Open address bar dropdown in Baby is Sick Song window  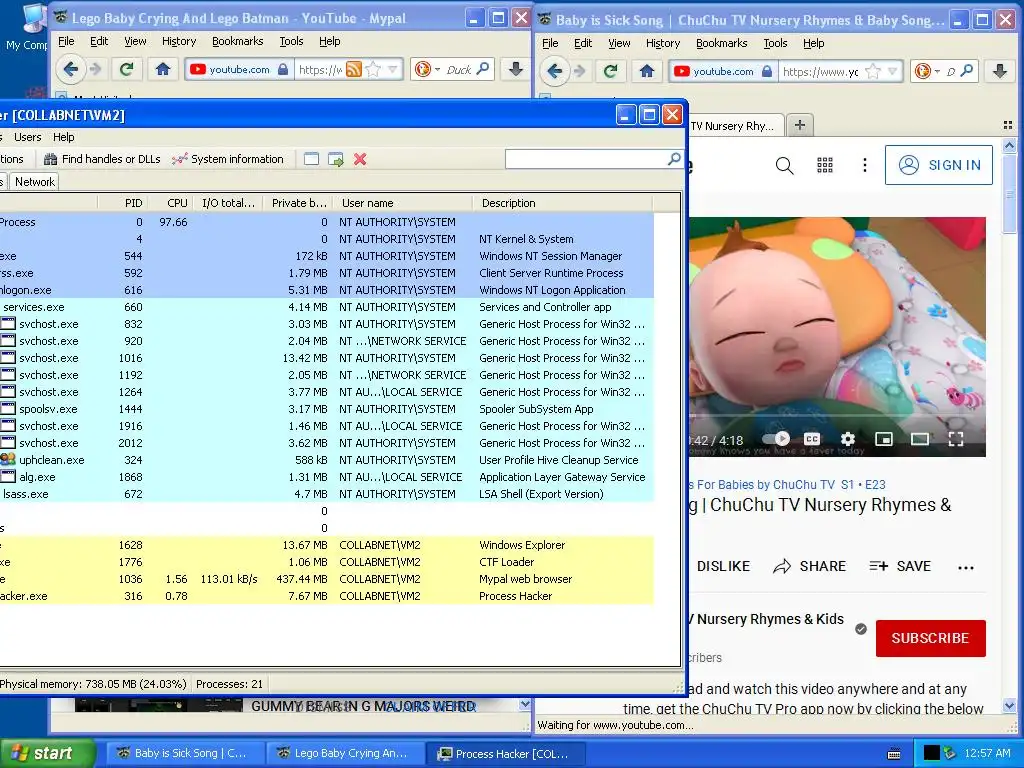click(893, 71)
